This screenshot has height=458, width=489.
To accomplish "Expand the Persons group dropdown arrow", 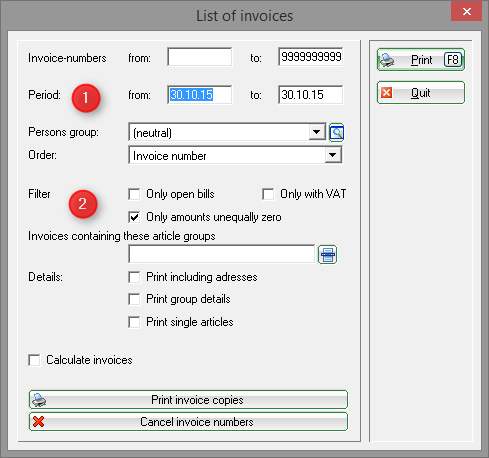I will (316, 132).
